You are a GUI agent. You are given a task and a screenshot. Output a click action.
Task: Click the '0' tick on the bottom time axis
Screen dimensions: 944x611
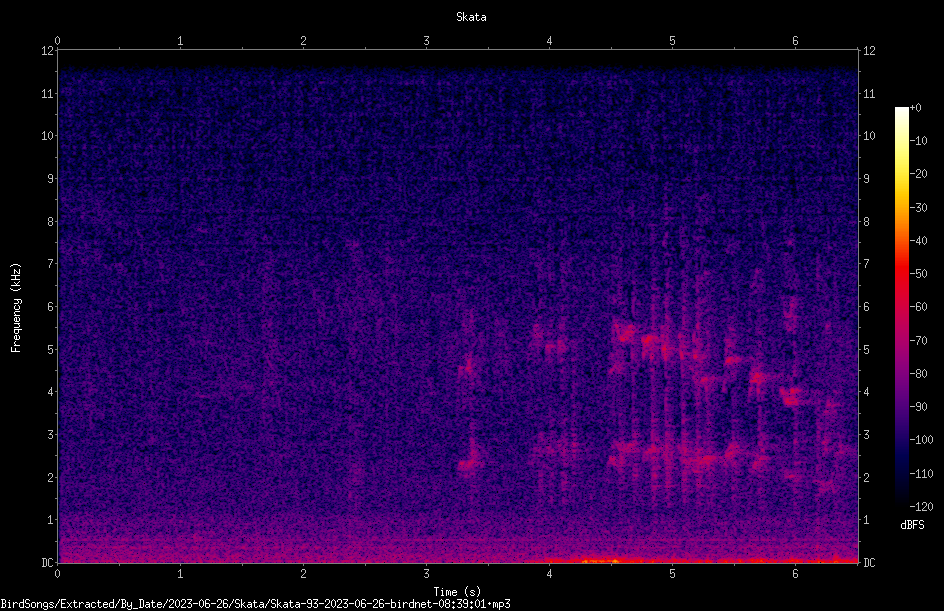click(57, 574)
